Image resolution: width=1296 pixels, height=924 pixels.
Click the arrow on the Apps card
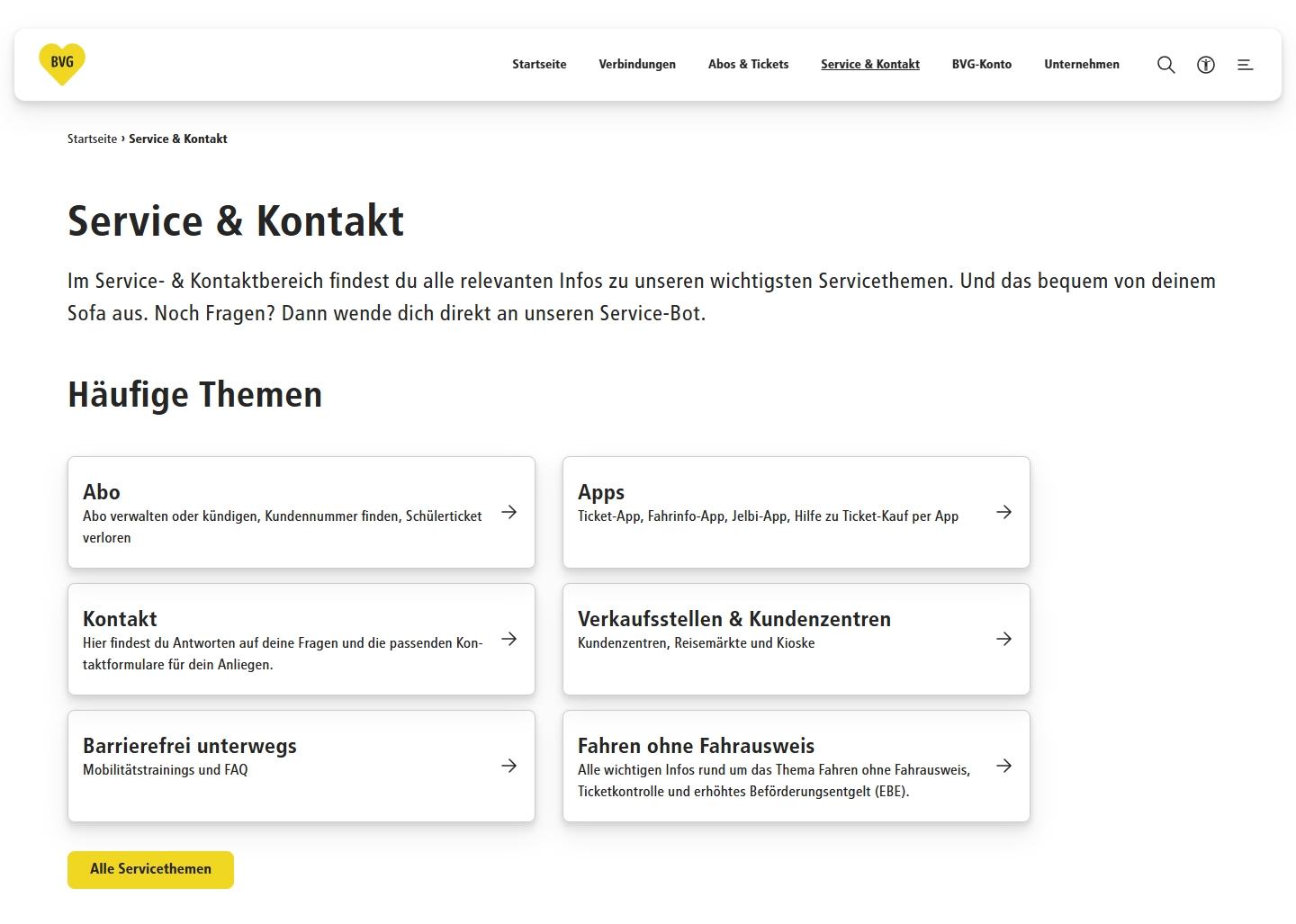point(1004,512)
